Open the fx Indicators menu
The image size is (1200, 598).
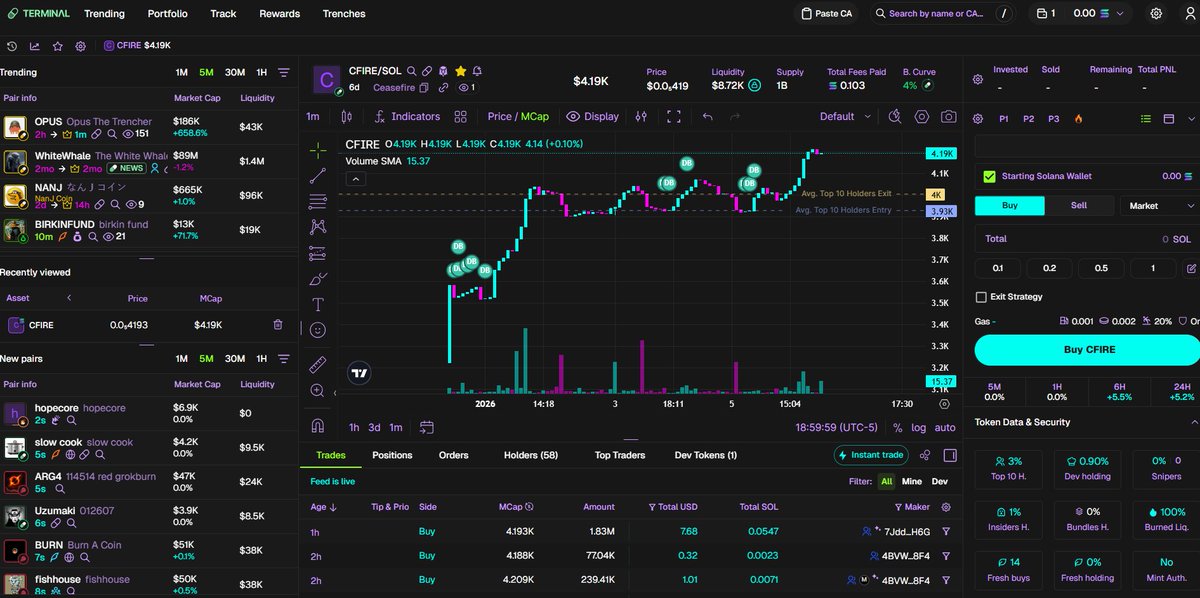pos(407,116)
